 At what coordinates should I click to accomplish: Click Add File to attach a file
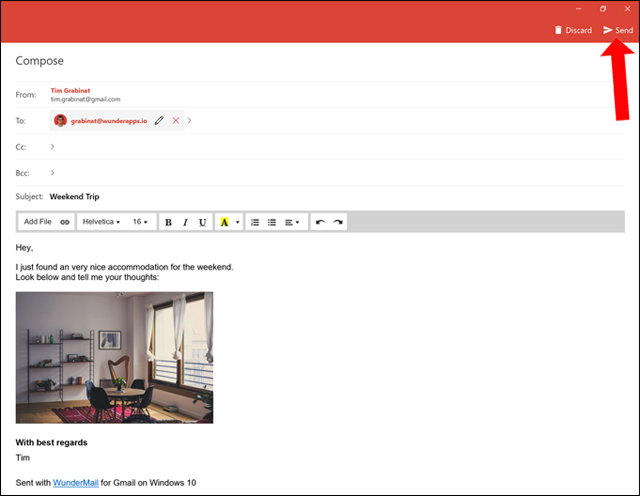38,222
